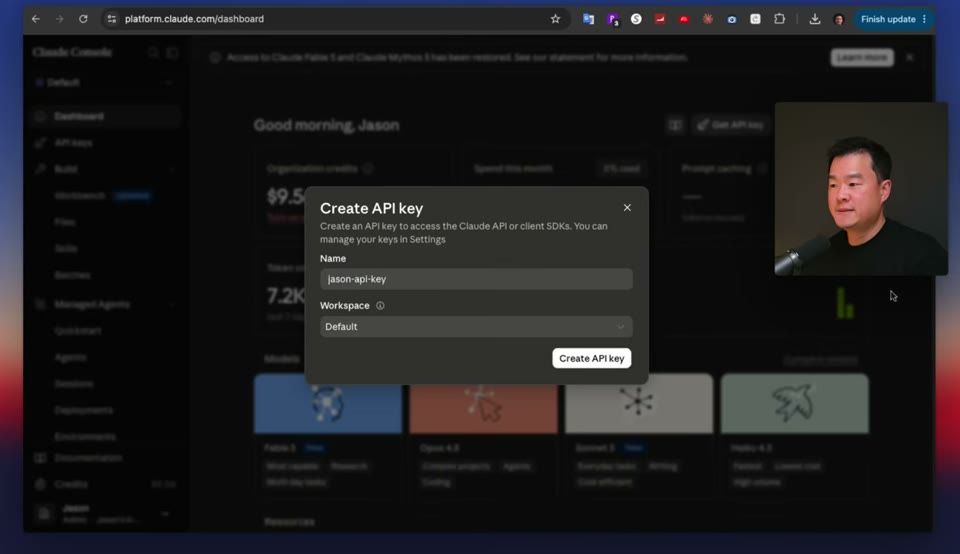Open the red oval extension icon

(x=684, y=19)
